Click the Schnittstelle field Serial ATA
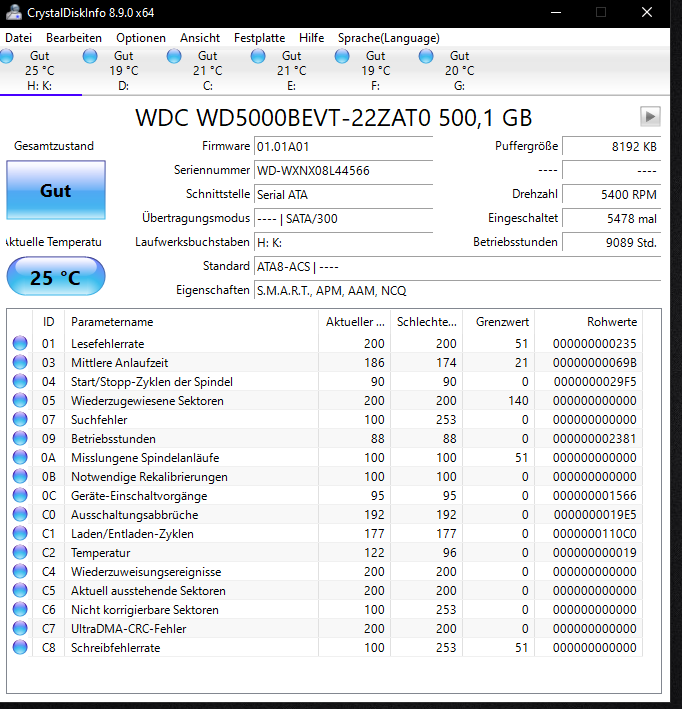The width and height of the screenshot is (682, 709). pos(343,195)
